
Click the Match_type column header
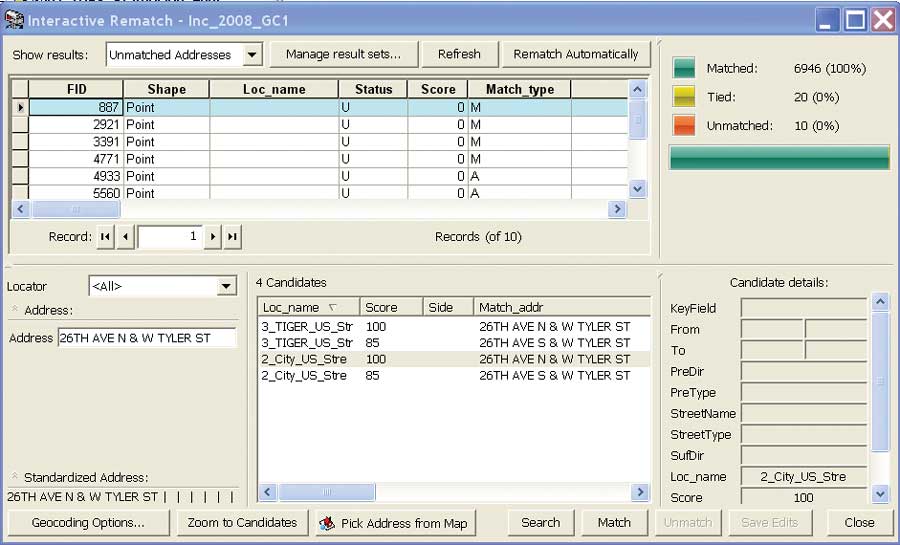519,89
